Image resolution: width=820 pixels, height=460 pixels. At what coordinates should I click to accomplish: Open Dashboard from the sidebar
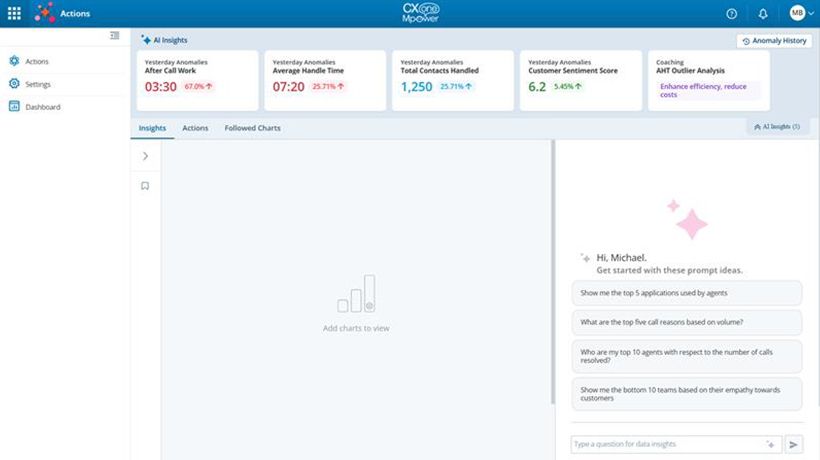point(42,107)
